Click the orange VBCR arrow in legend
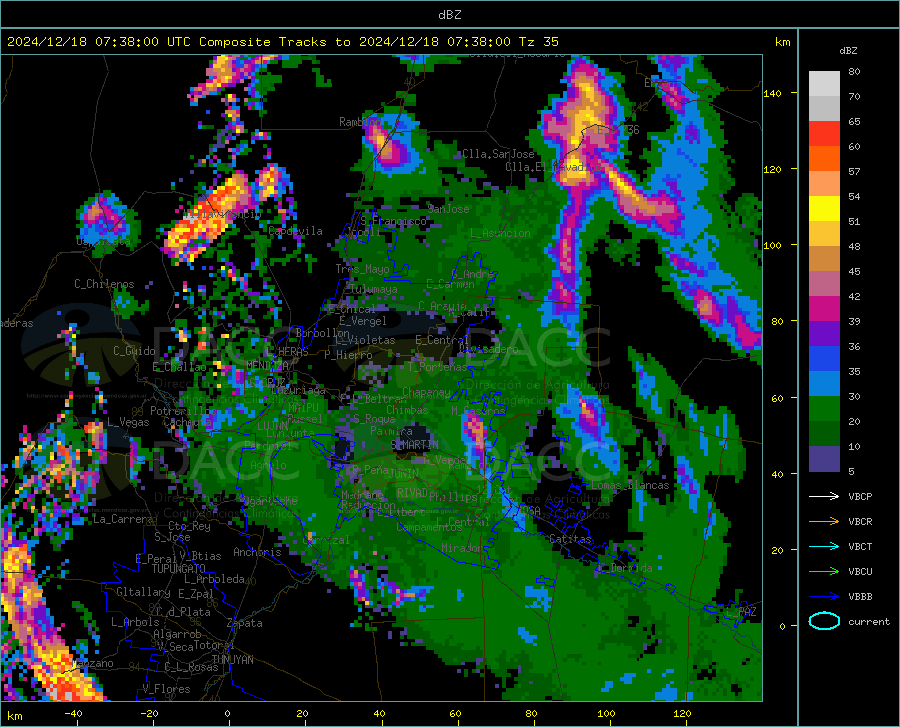 tap(824, 522)
